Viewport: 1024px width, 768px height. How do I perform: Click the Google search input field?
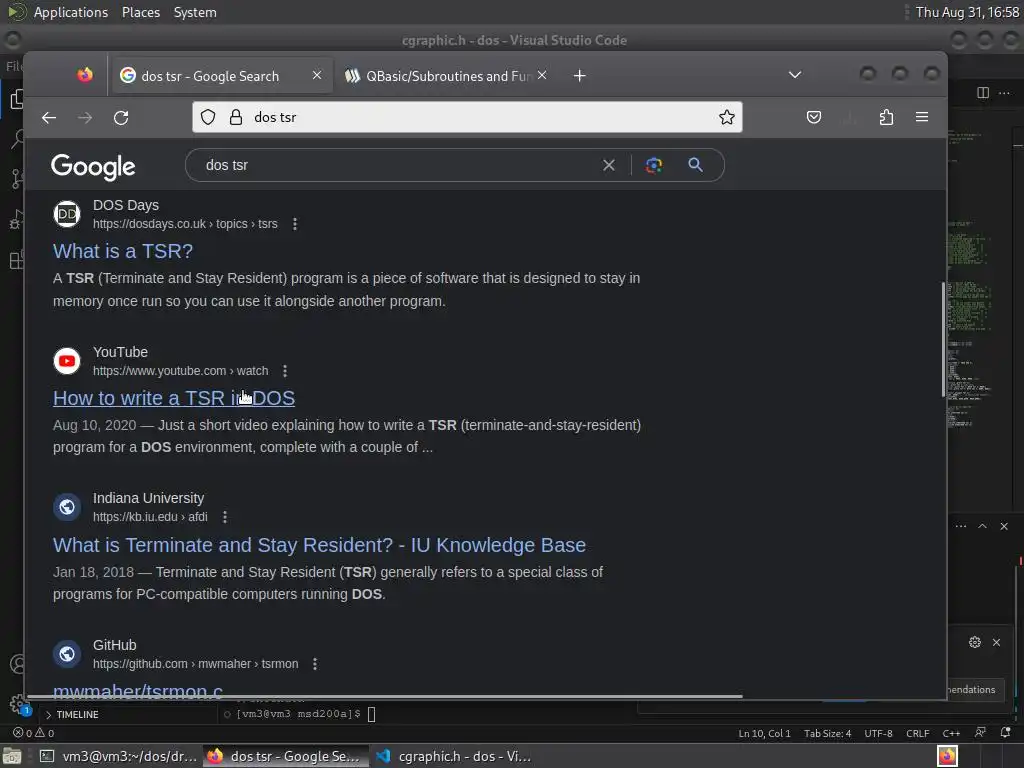398,165
